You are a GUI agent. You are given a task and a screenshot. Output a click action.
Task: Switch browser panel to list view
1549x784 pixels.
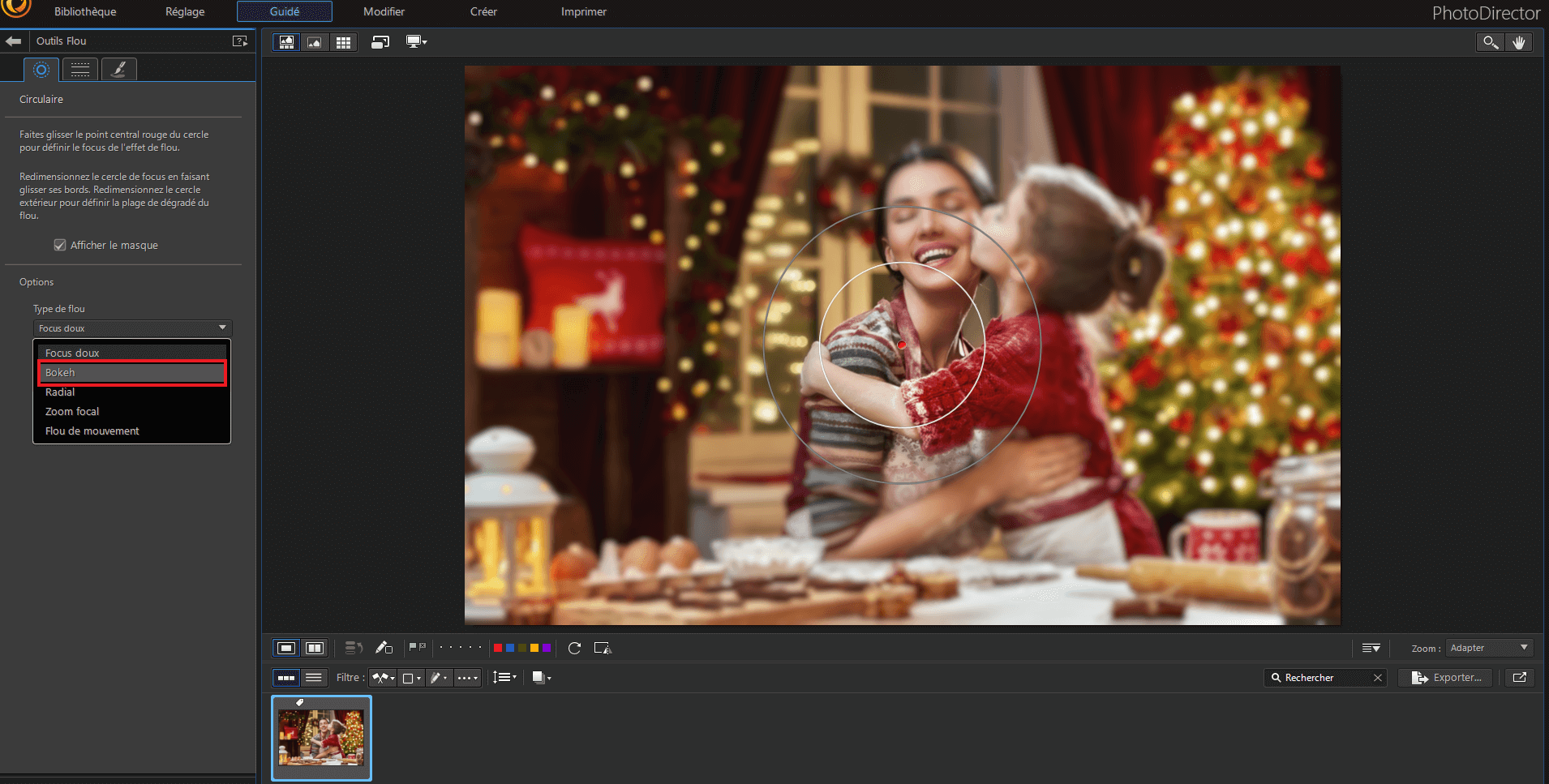(314, 678)
